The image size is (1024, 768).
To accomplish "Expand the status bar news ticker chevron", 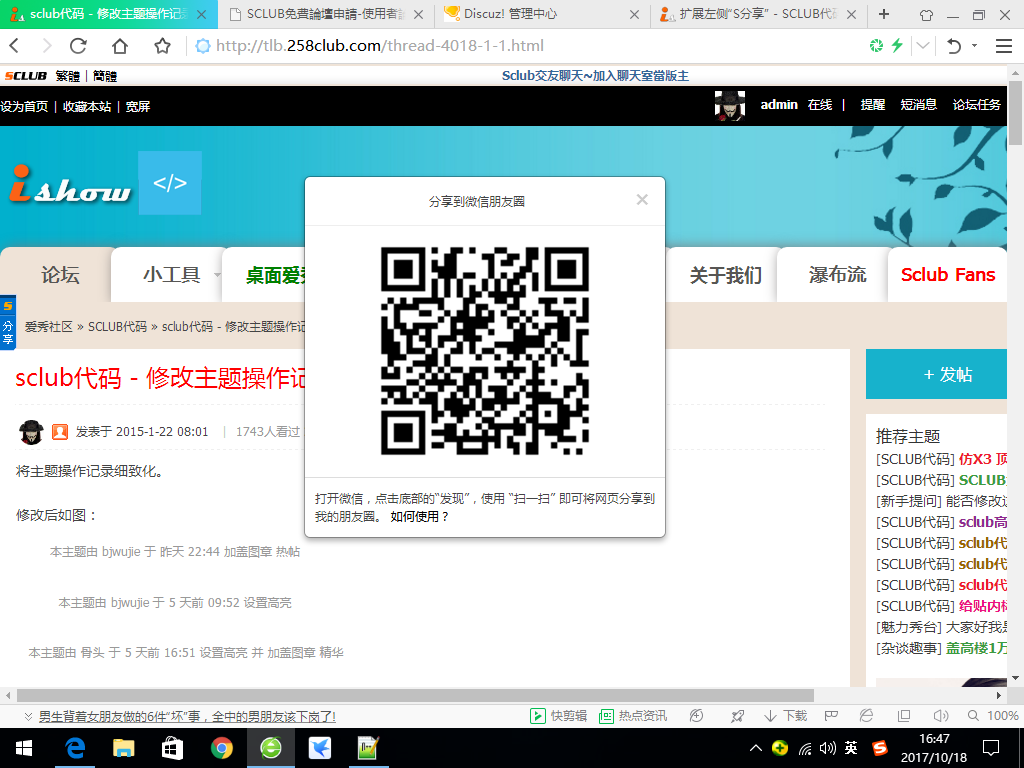I will pyautogui.click(x=28, y=716).
